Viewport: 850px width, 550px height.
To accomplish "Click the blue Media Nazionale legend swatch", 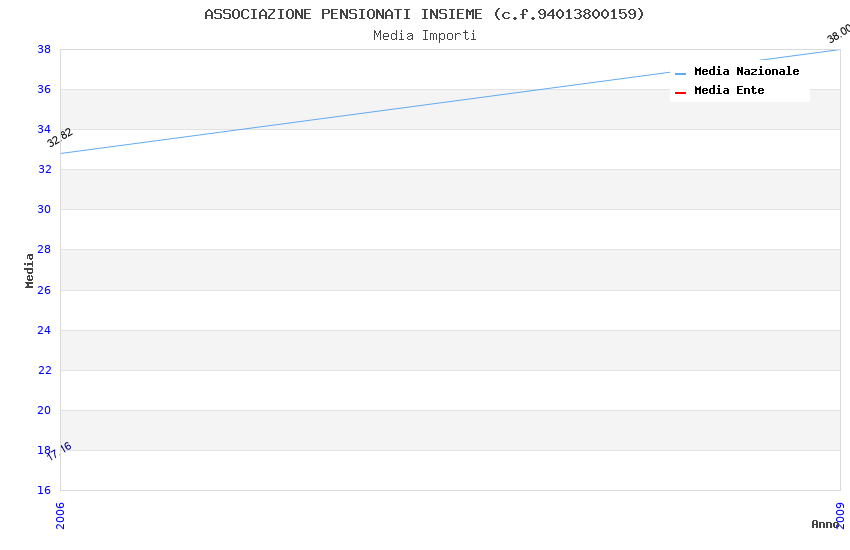I will [x=681, y=73].
